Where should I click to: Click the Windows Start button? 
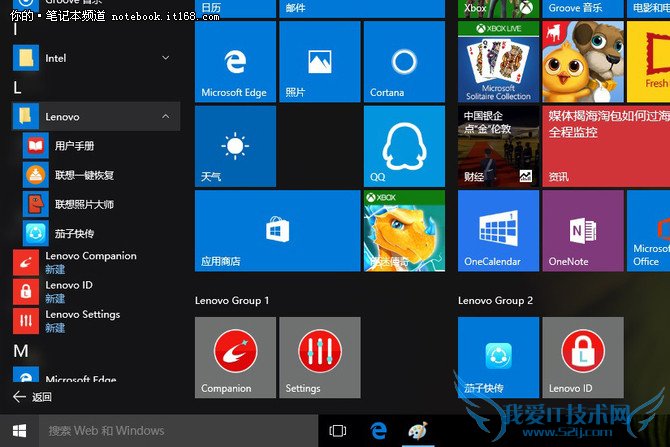point(19,431)
